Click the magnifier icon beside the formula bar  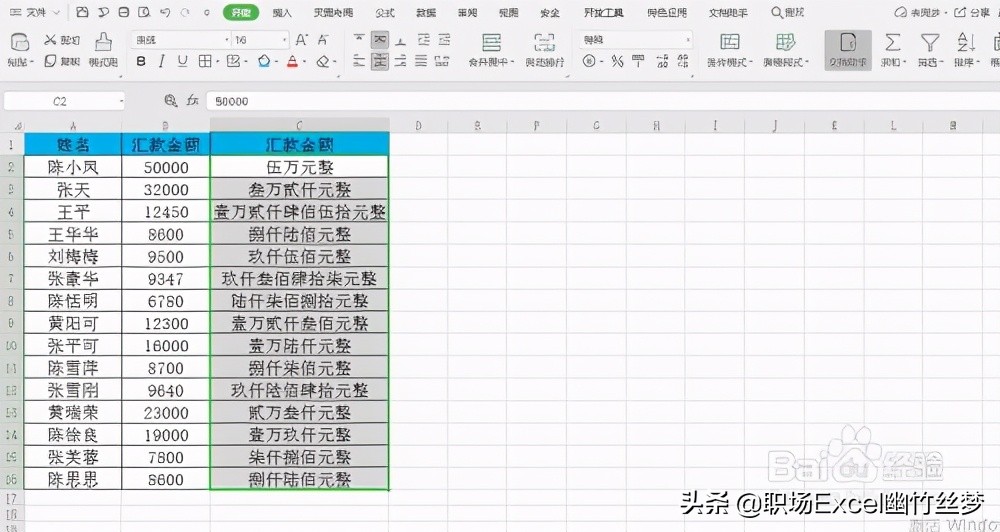(170, 101)
